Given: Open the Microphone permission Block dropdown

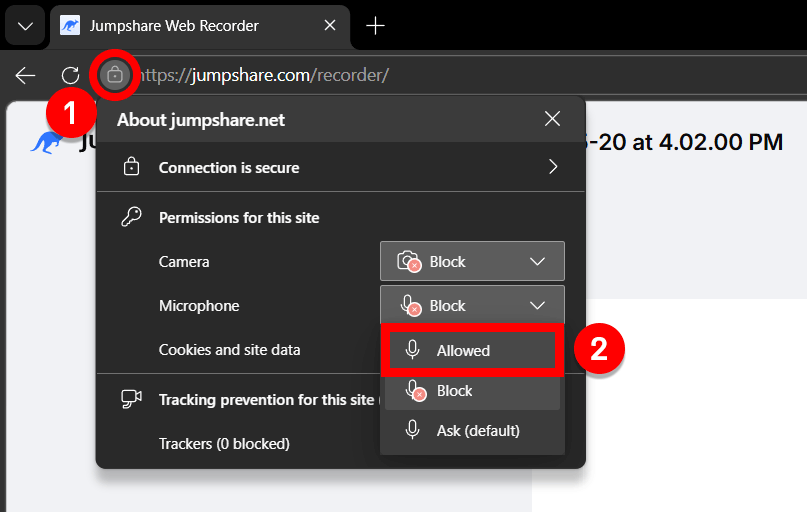Looking at the screenshot, I should click(472, 305).
